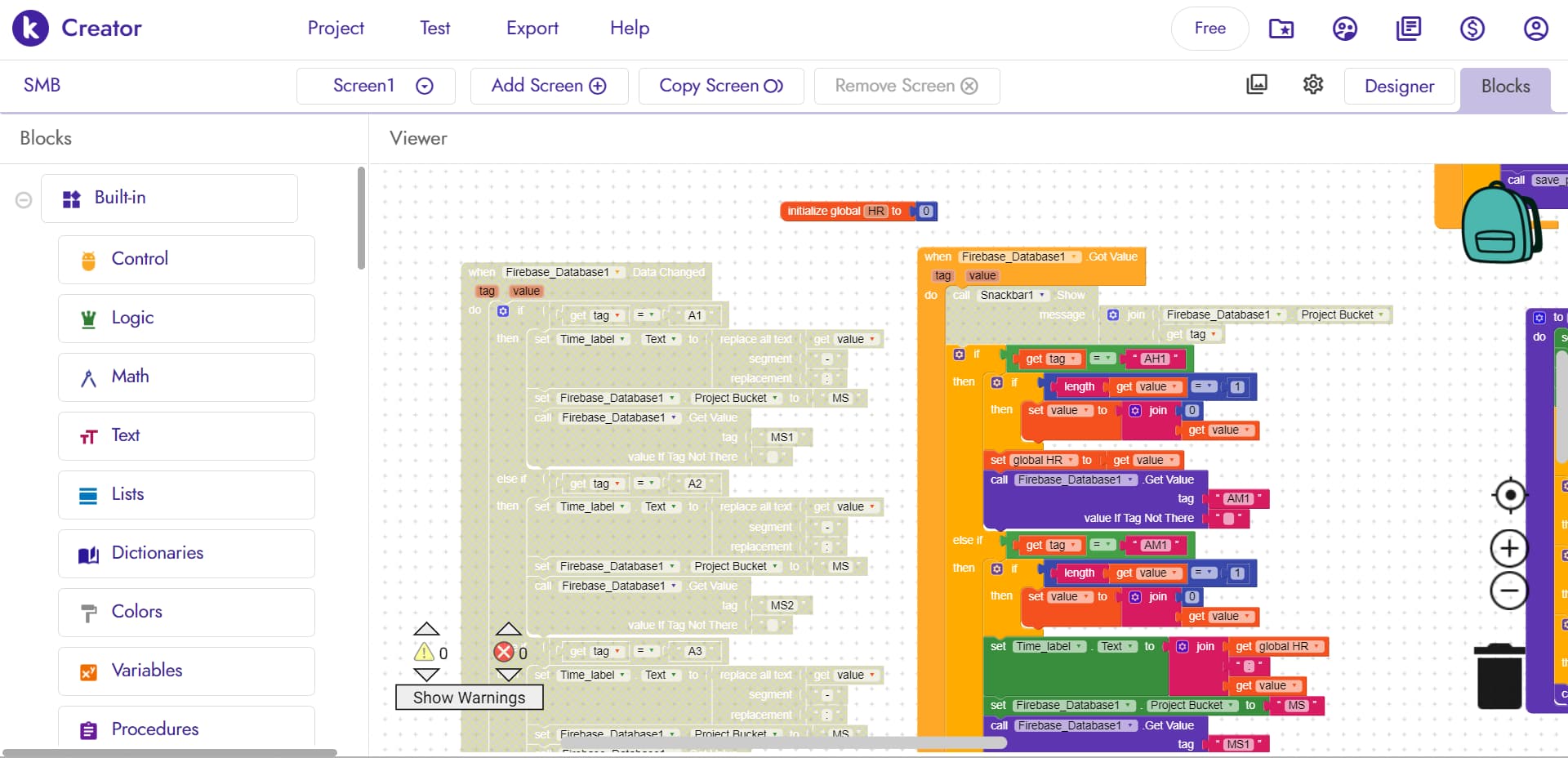Open the user account profile icon

(x=1535, y=29)
